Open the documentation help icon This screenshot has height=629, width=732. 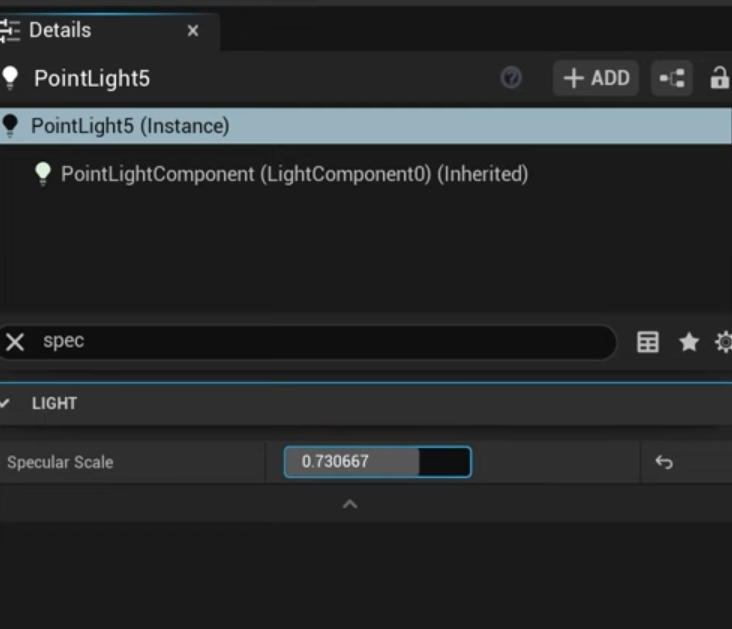(511, 78)
